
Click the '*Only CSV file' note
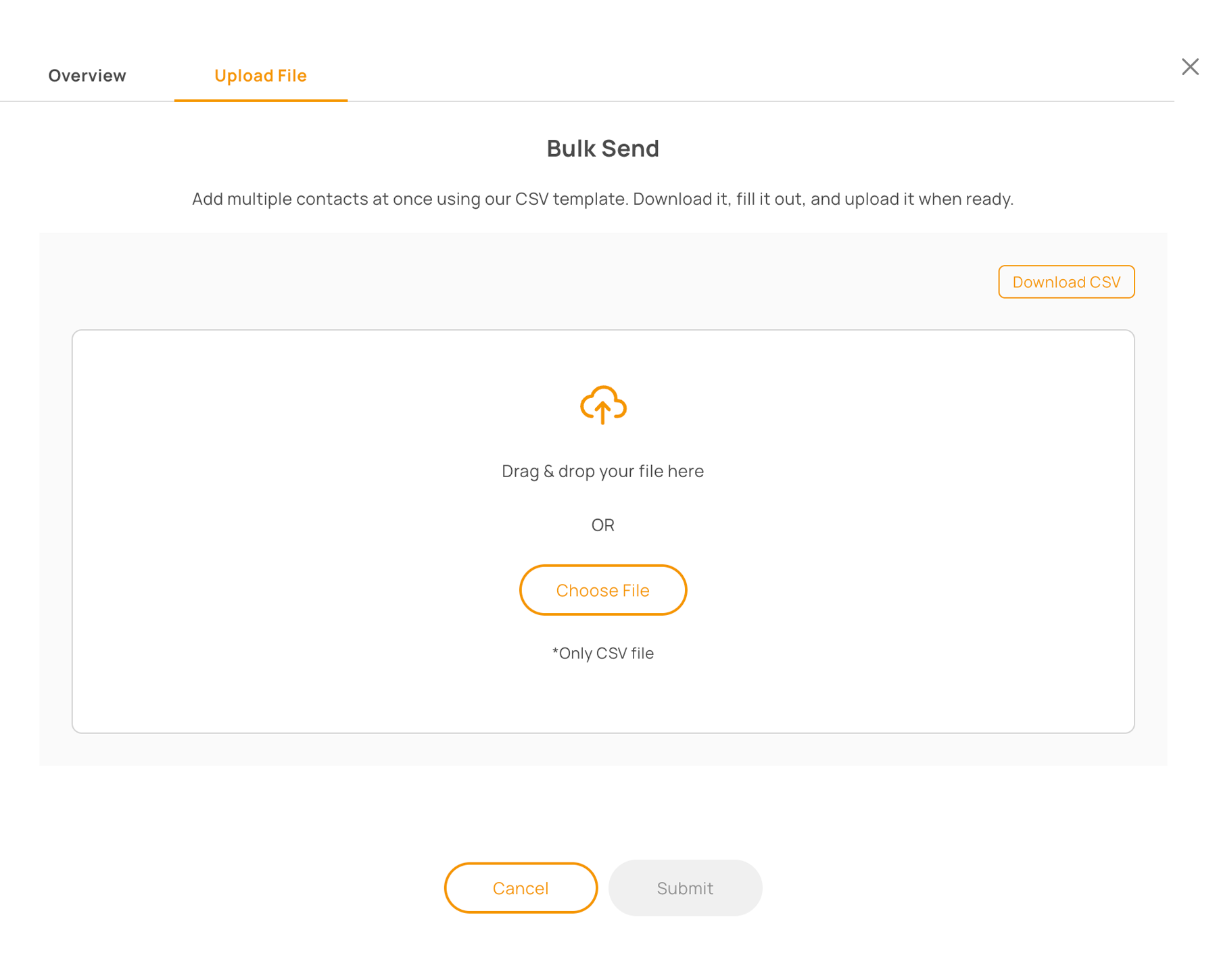[x=602, y=654]
